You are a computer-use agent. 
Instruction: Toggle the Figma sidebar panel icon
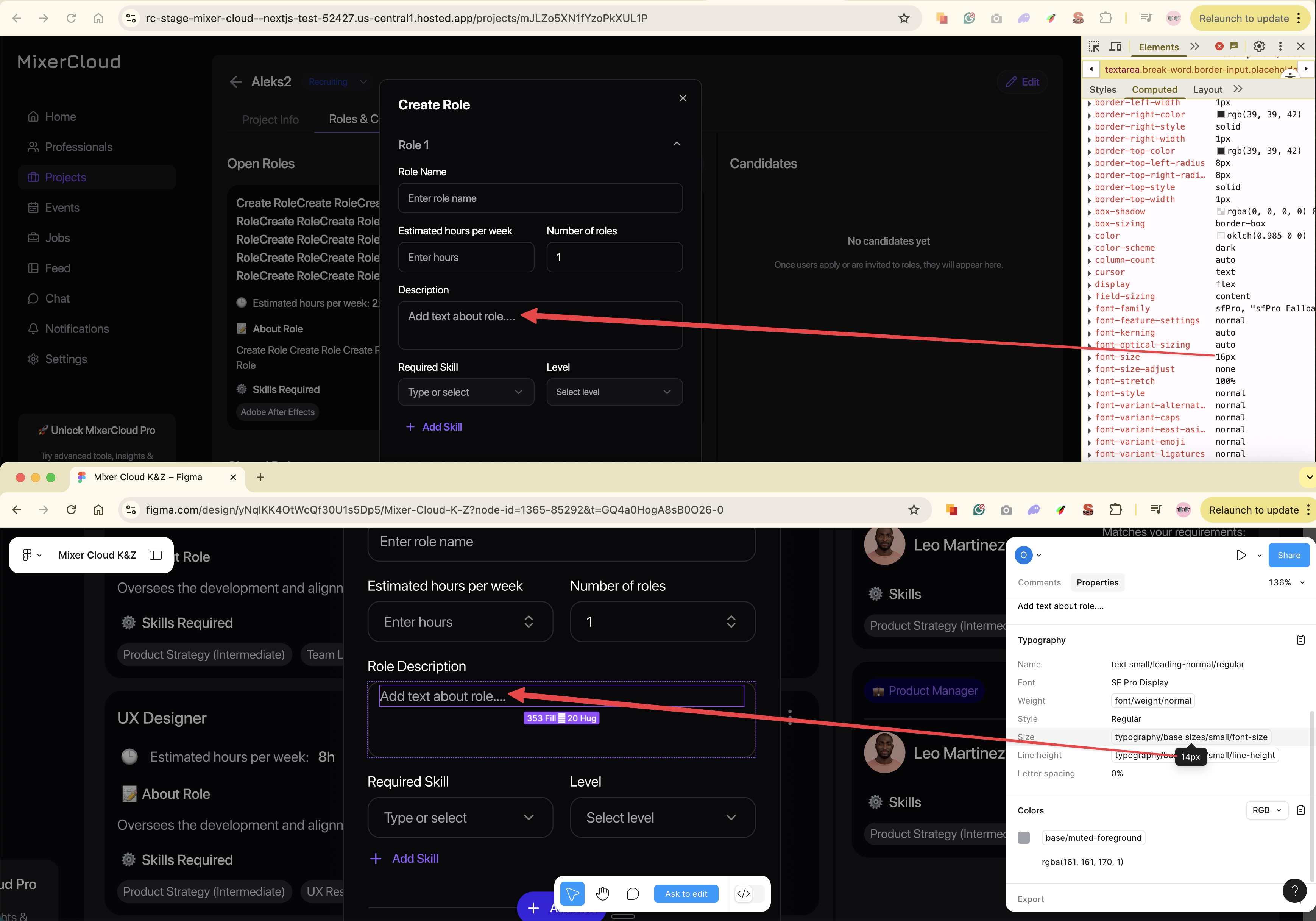(155, 554)
